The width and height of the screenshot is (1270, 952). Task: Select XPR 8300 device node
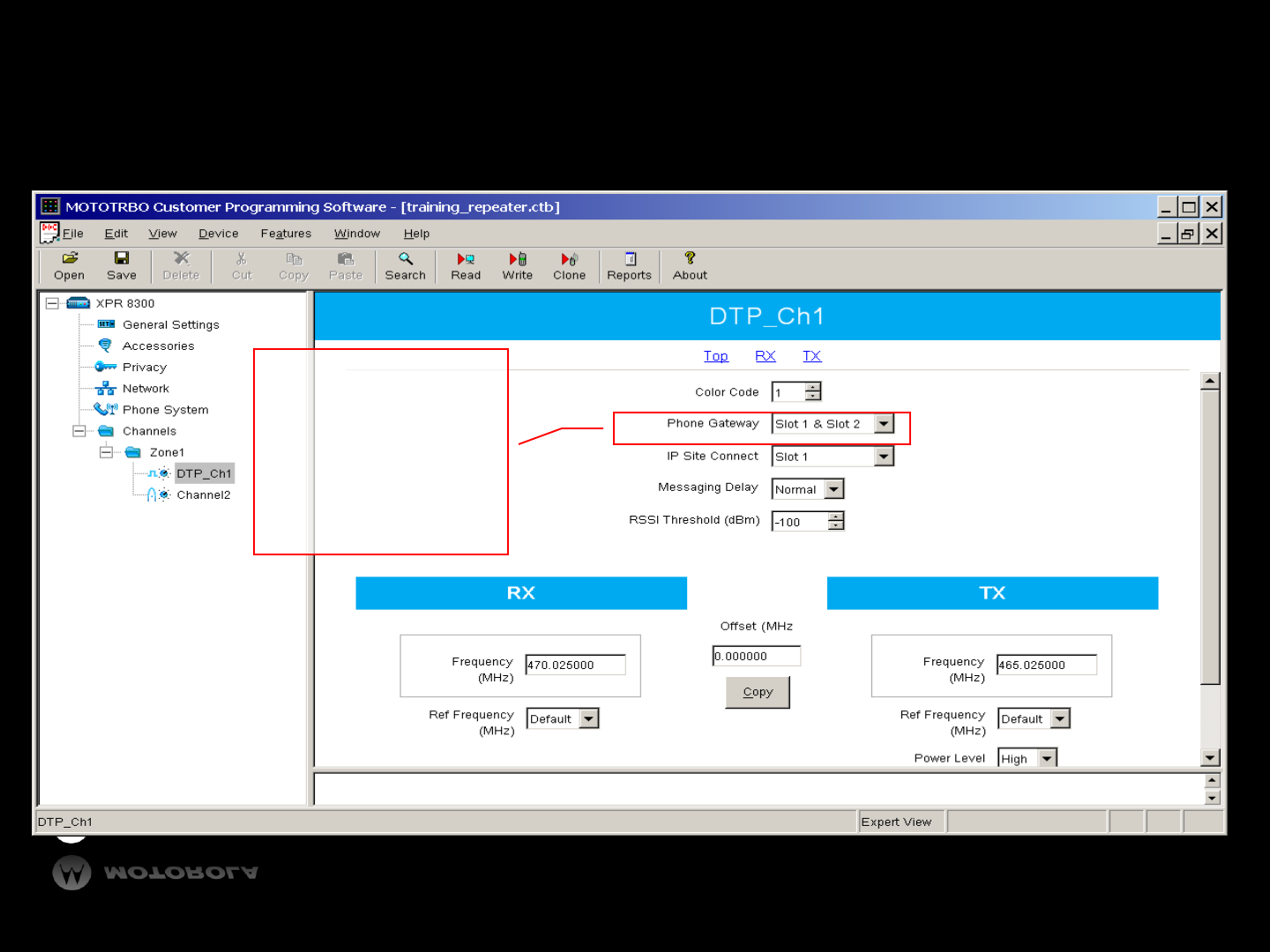125,303
